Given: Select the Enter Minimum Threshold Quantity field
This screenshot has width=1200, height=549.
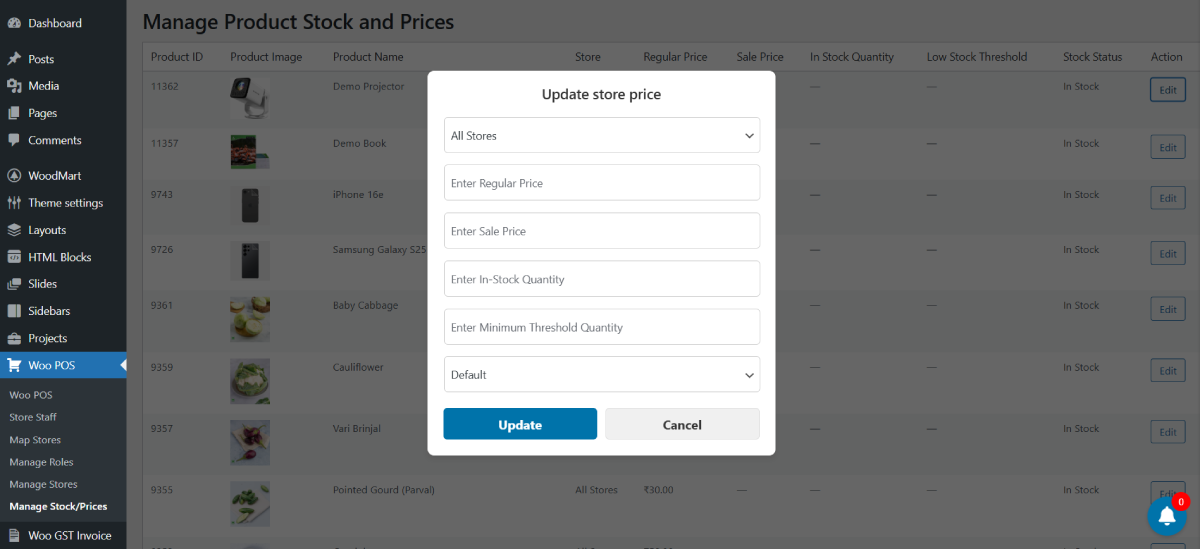Looking at the screenshot, I should [601, 327].
